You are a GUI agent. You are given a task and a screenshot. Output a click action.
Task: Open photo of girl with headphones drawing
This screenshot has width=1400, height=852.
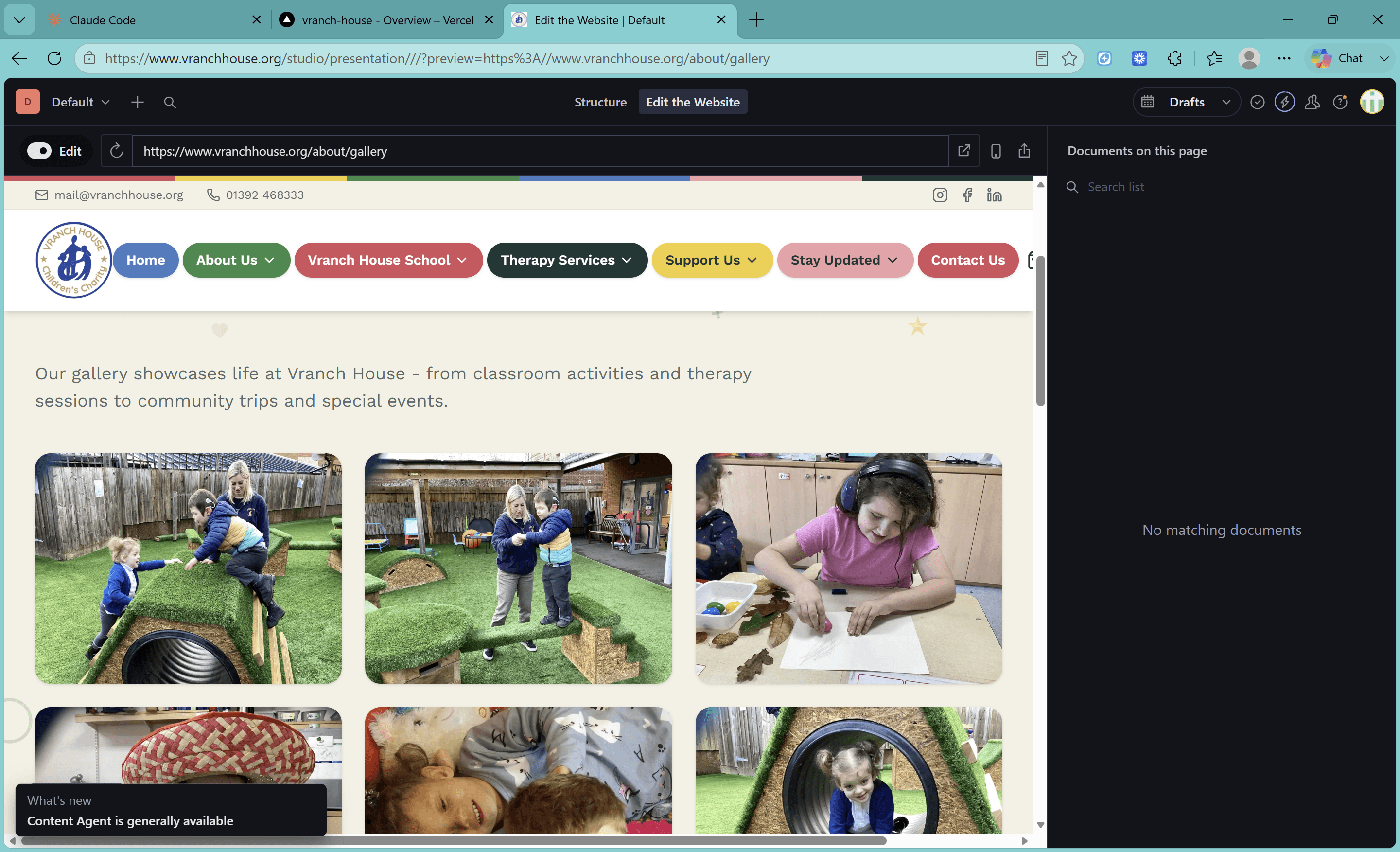coord(848,568)
